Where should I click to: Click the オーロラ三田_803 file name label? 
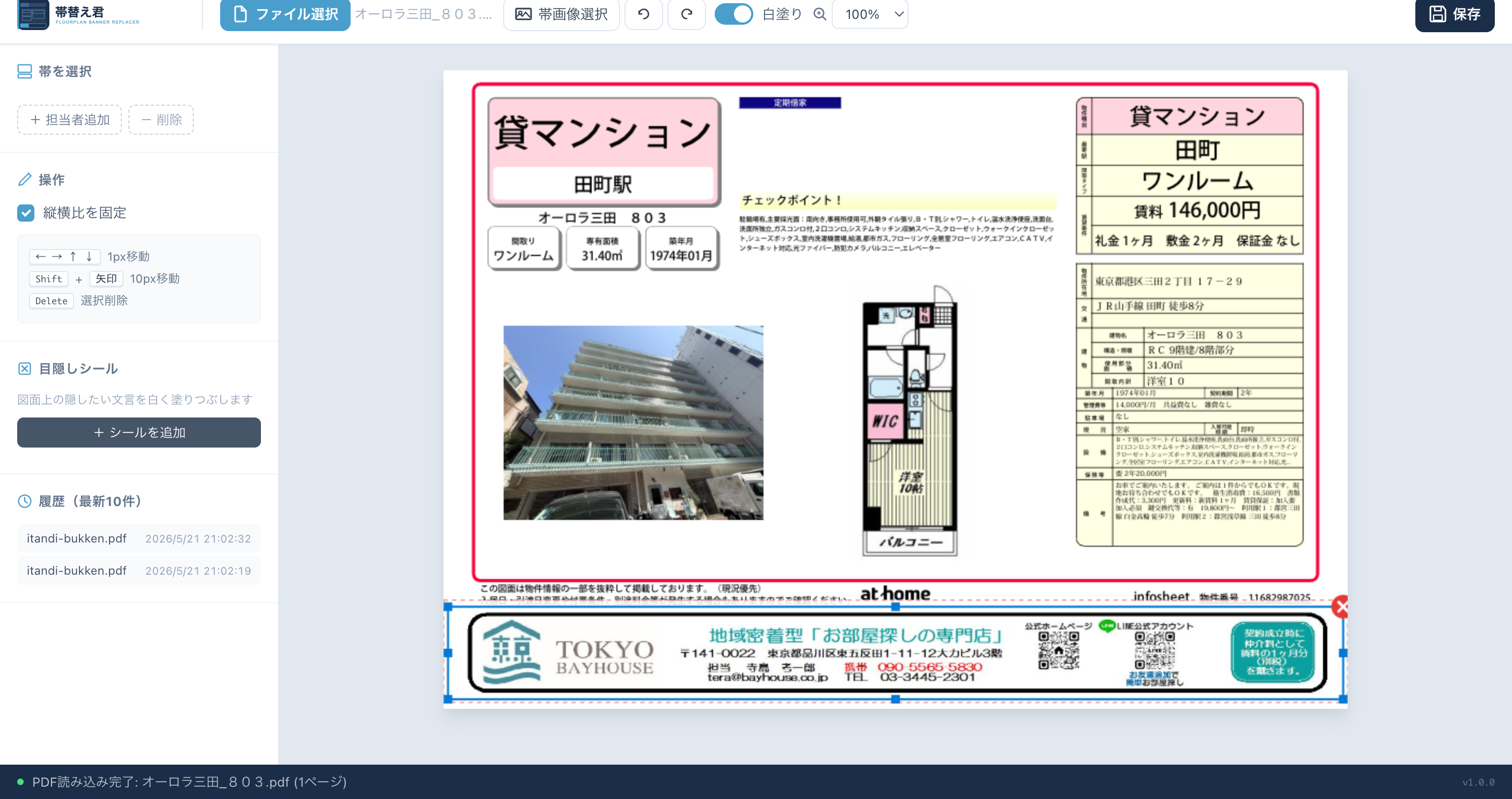coord(423,14)
